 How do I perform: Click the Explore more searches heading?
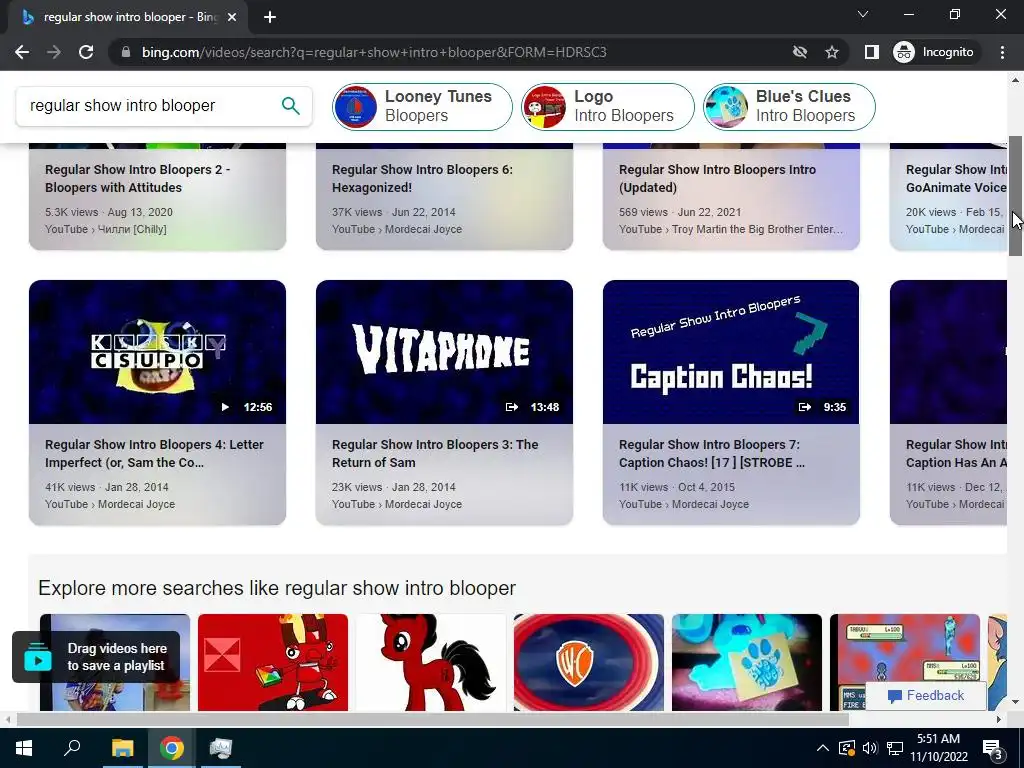coord(277,588)
